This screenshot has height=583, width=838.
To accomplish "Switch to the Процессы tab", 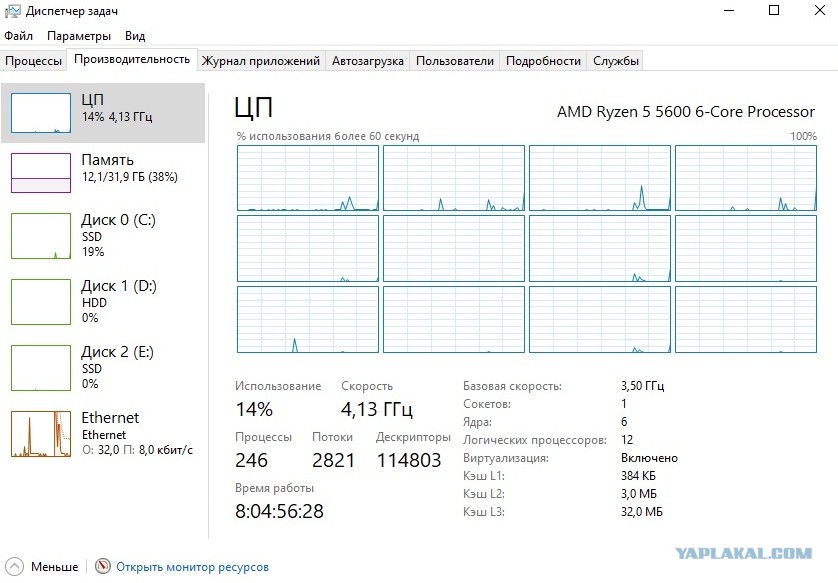I will [x=33, y=61].
